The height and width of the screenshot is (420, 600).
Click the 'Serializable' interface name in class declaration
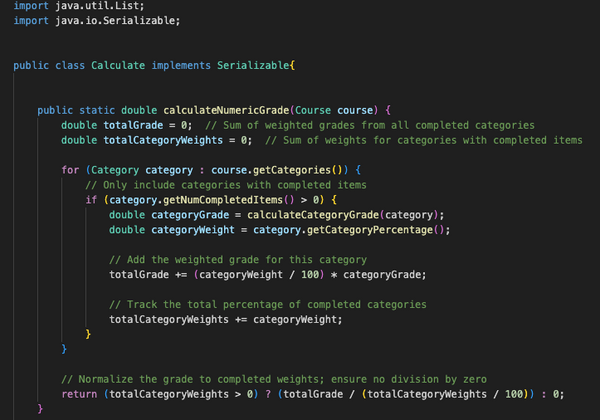tap(253, 65)
